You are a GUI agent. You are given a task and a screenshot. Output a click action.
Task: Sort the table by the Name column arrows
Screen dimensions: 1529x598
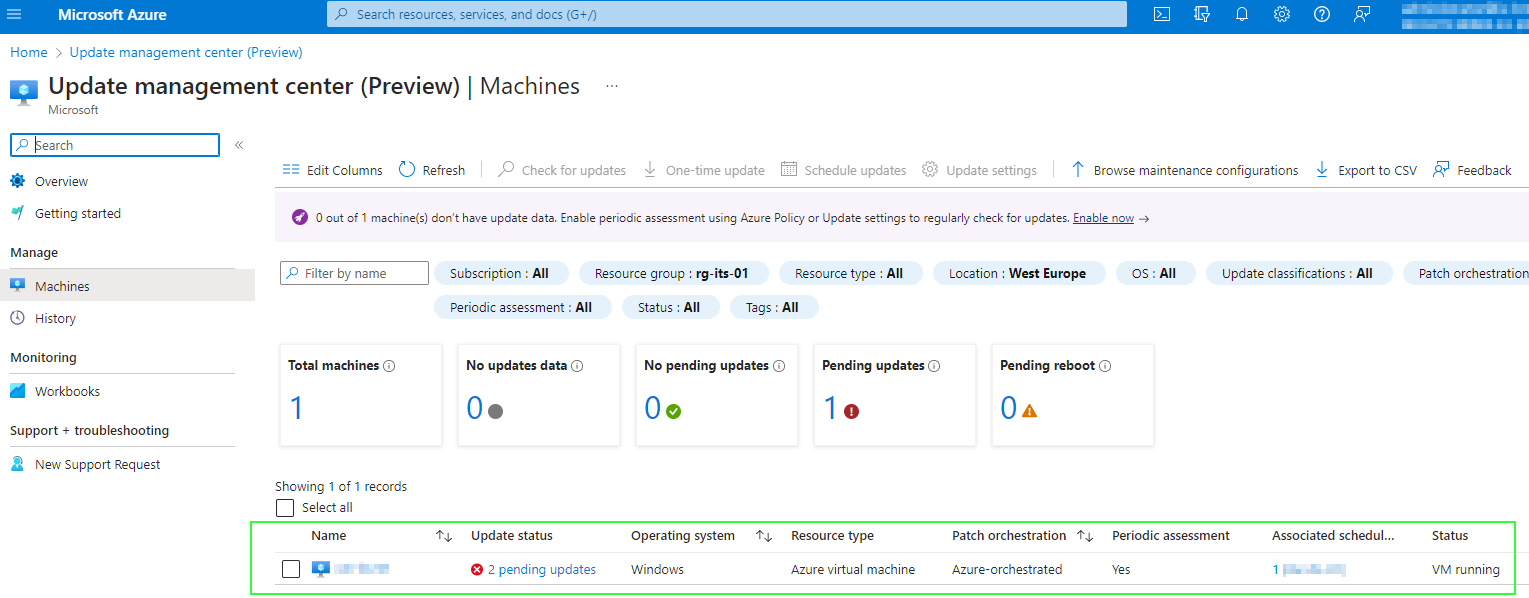click(444, 536)
